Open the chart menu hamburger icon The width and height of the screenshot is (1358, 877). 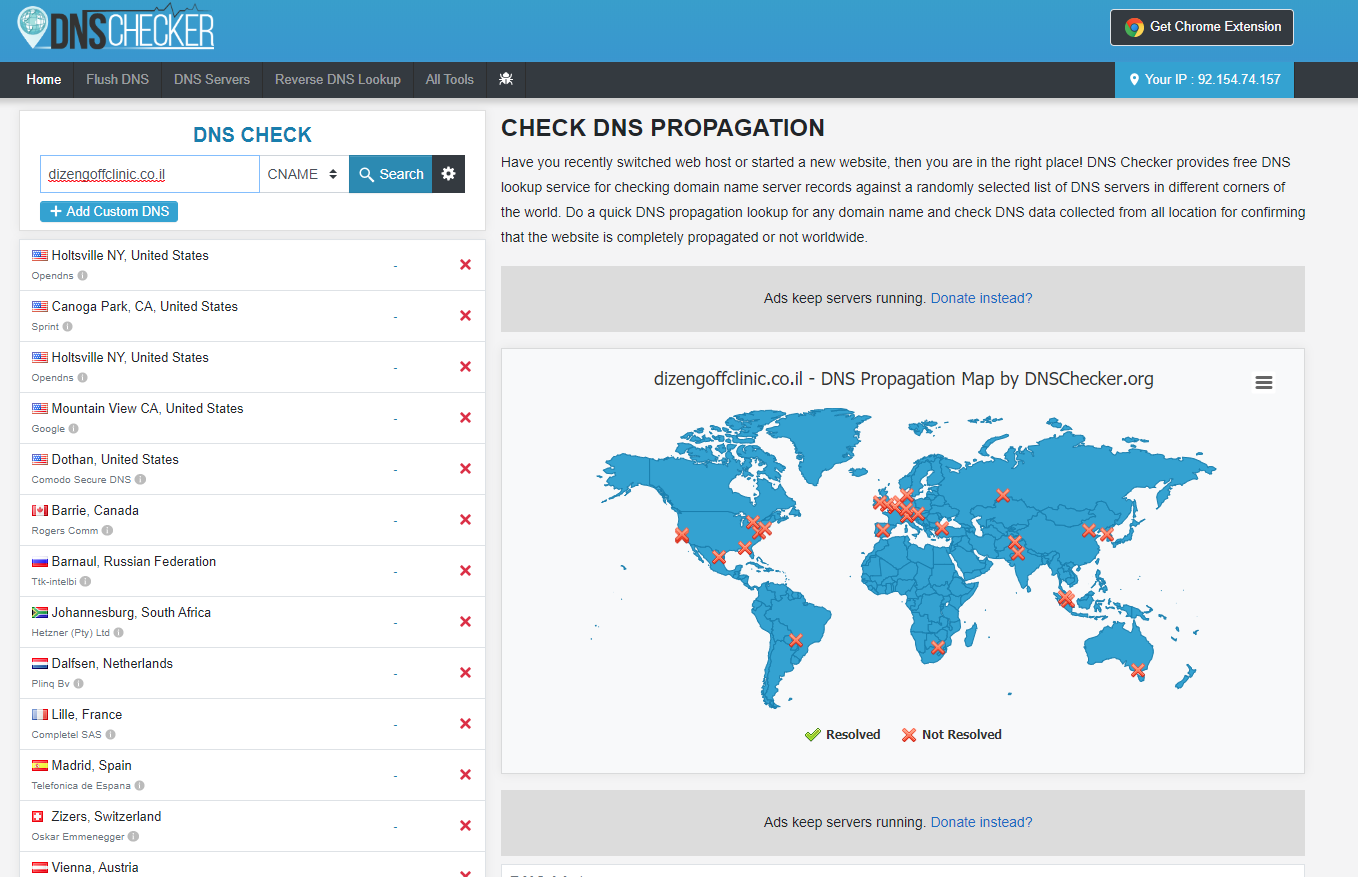tap(1264, 383)
